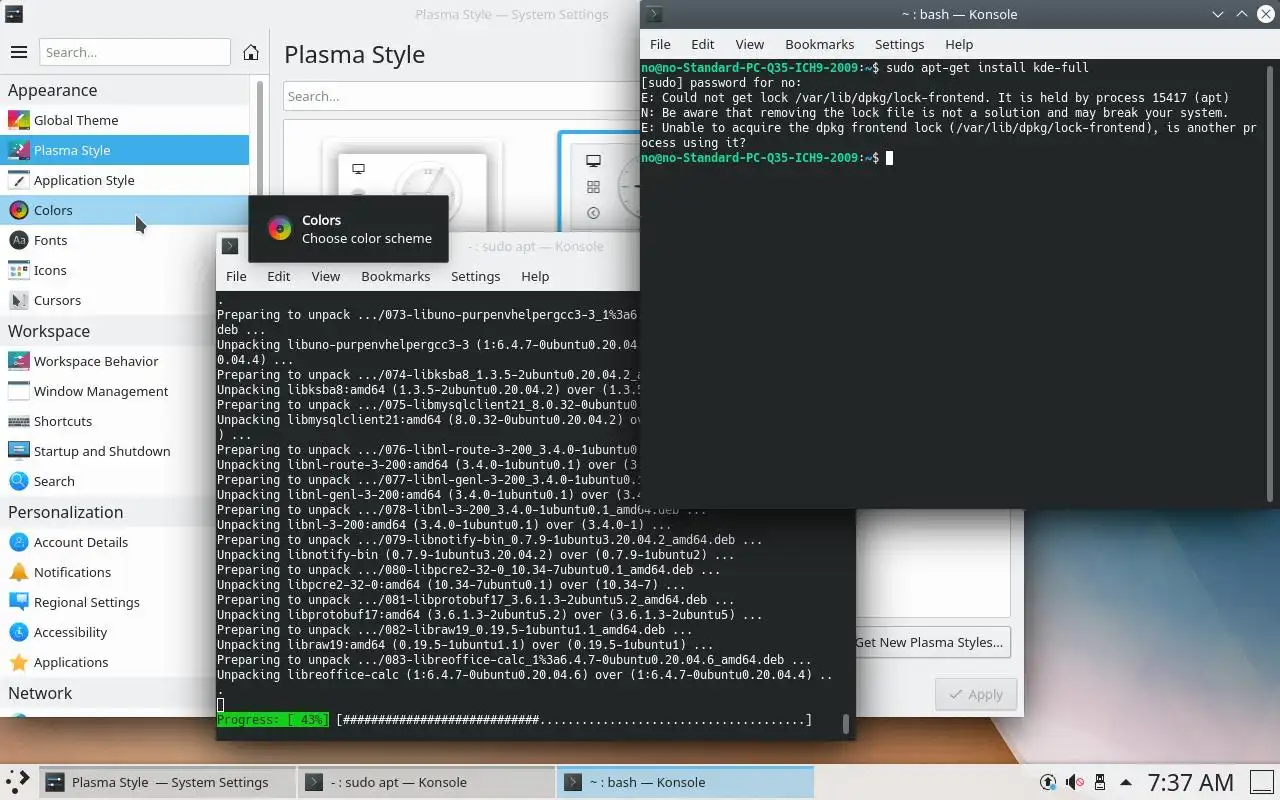Screen dimensions: 1280x800
Task: Switch to bash Konsole taskbar entry
Action: pyautogui.click(x=686, y=782)
